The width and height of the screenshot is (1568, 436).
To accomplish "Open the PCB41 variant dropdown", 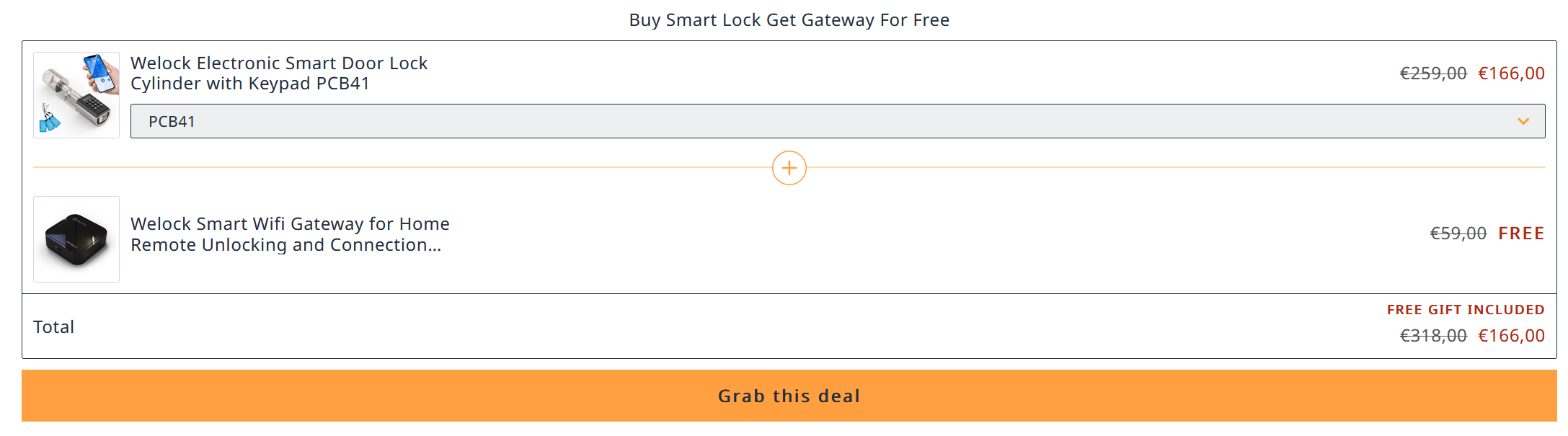I will coord(838,121).
